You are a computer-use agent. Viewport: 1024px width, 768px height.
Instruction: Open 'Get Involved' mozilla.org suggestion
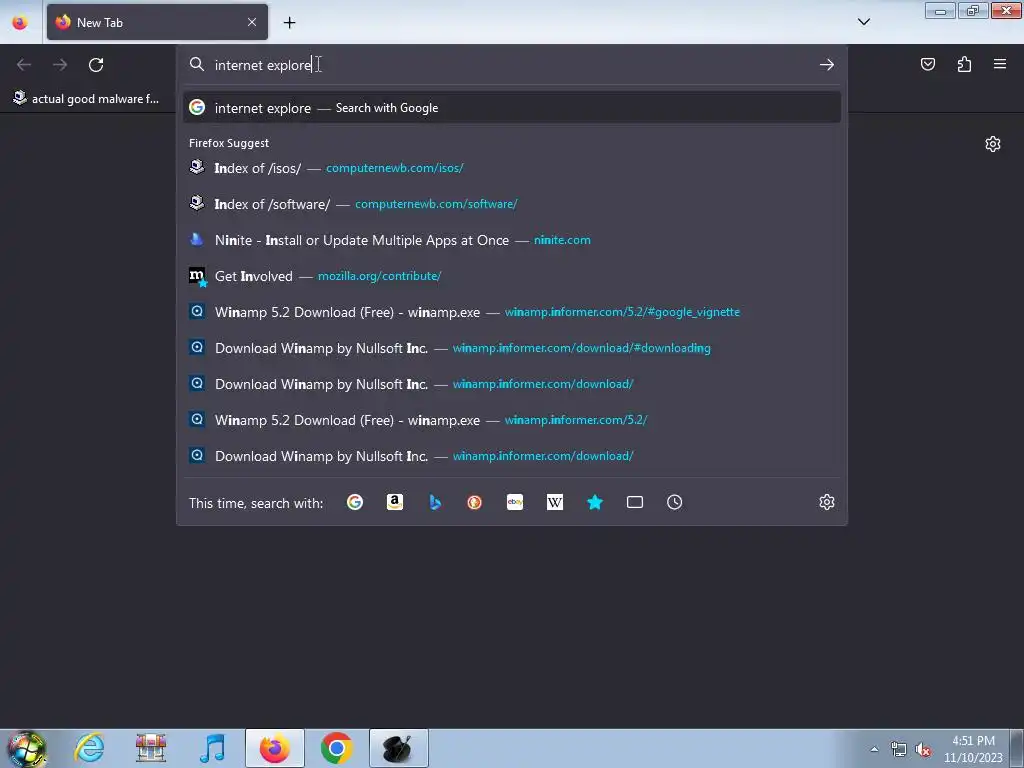512,276
